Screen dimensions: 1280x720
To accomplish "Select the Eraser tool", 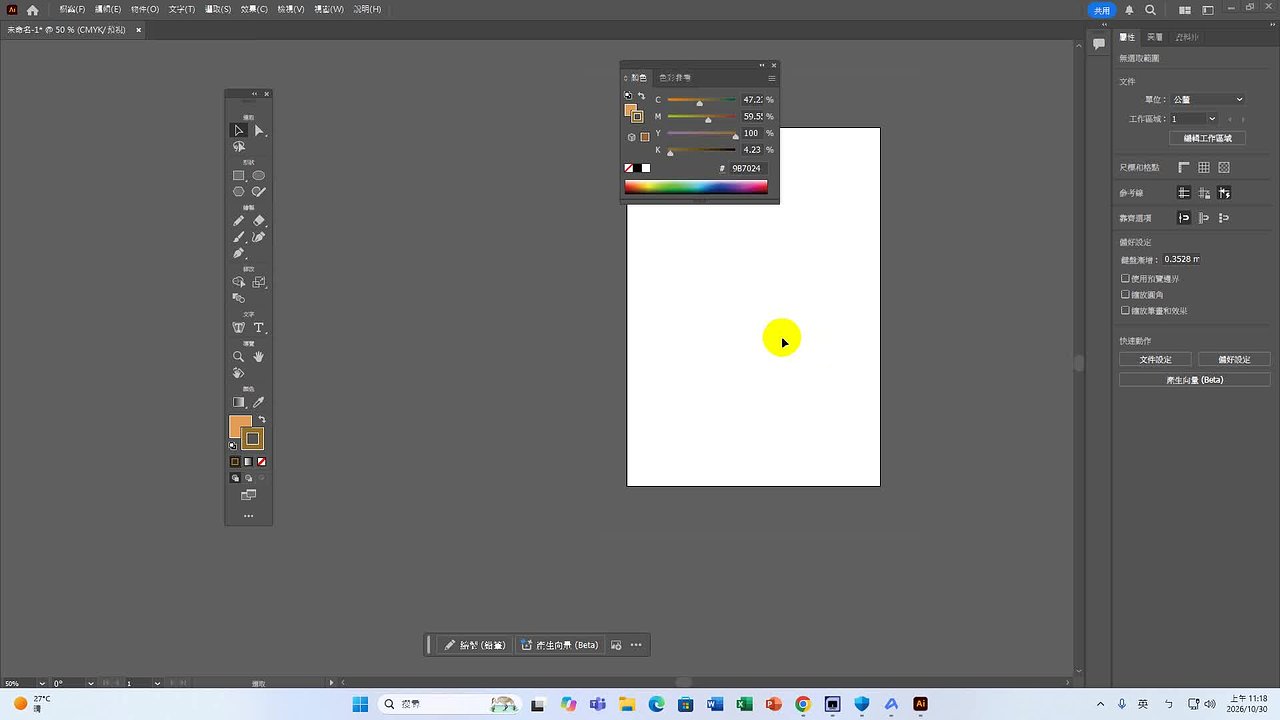I will (x=259, y=221).
